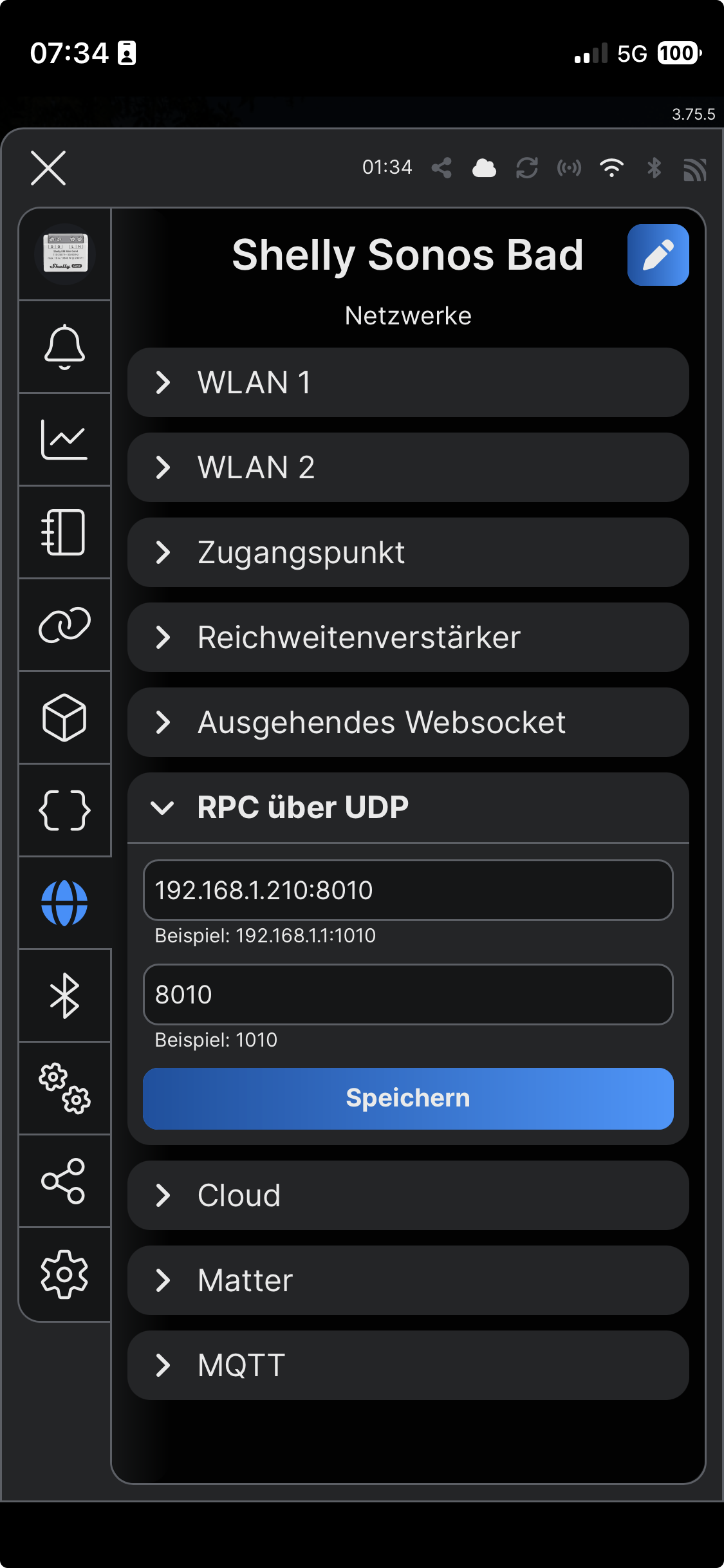Select the device thumbnail tab in sidebar
Screen dimensions: 724x1568
pos(64,255)
